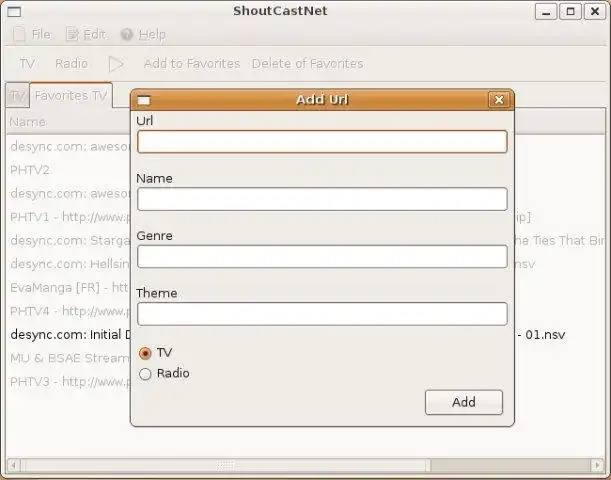Click Delete of Favorites in toolbar
This screenshot has height=480, width=611.
pyautogui.click(x=307, y=64)
